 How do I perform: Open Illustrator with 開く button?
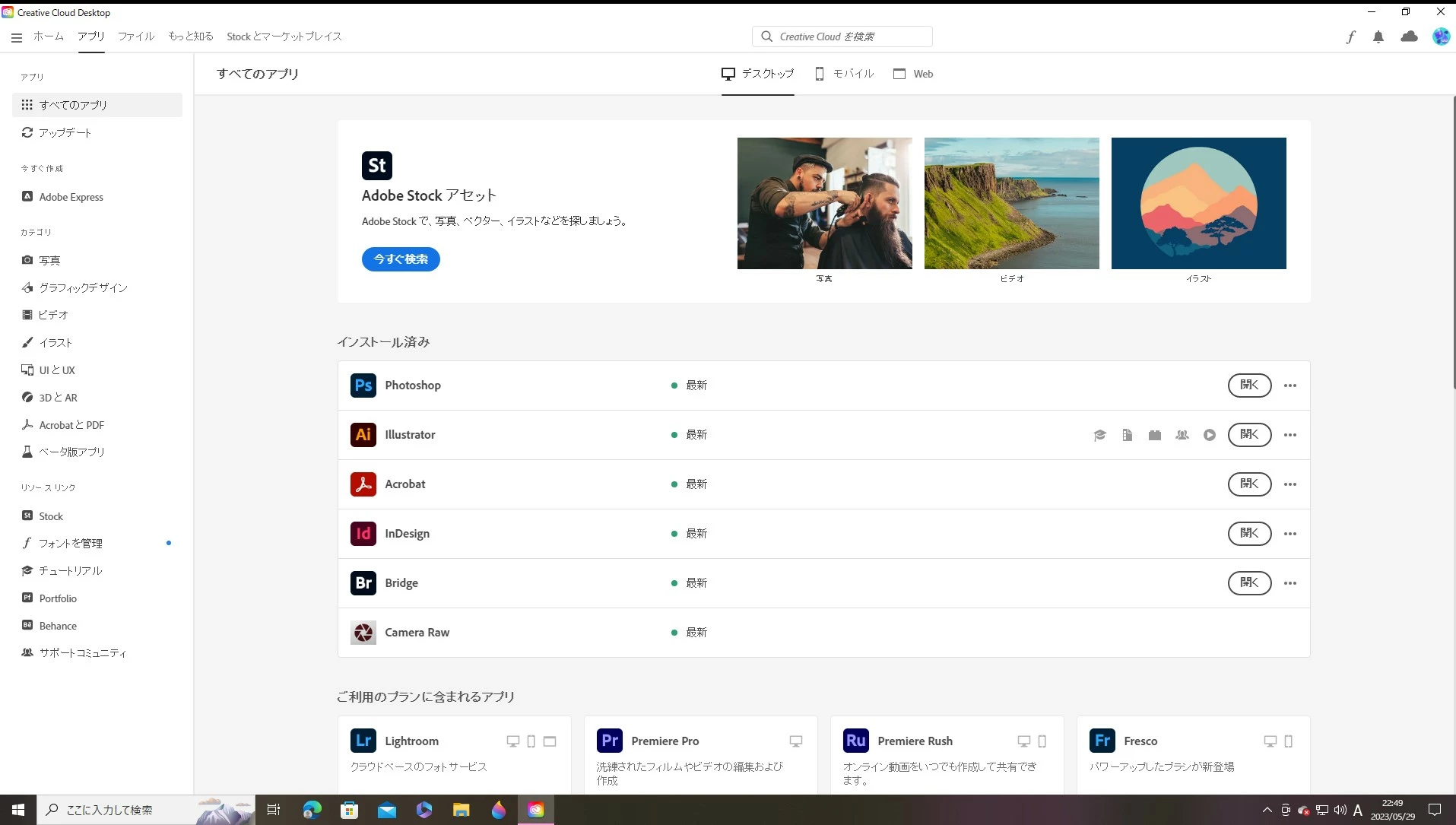[1249, 435]
